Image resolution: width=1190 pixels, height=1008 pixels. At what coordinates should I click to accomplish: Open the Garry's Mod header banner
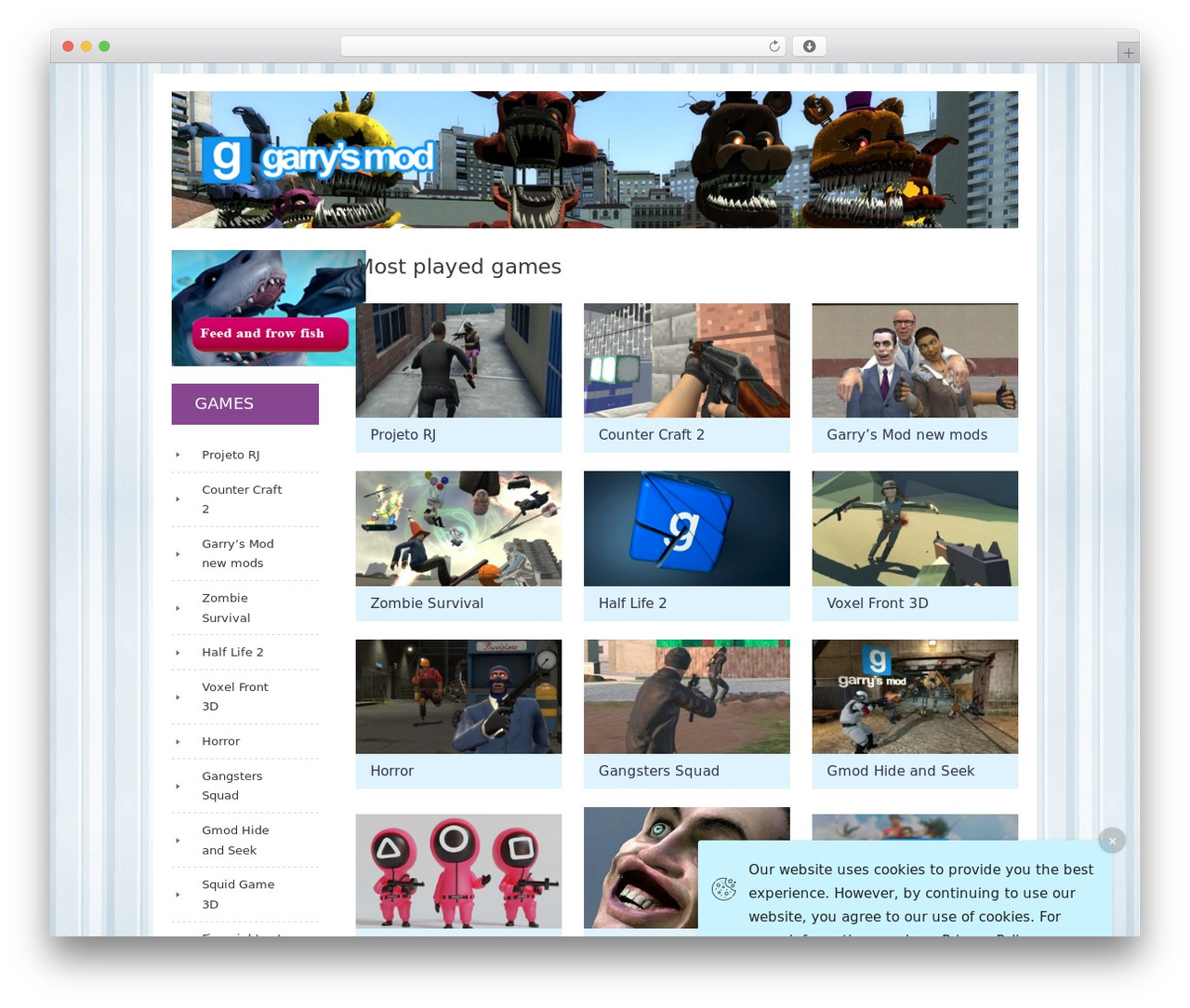tap(595, 159)
